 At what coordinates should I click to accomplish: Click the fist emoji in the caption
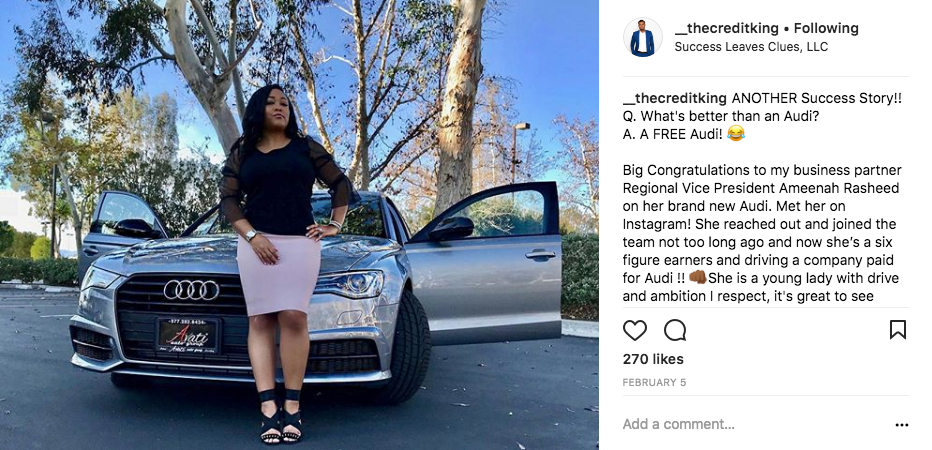click(x=698, y=278)
